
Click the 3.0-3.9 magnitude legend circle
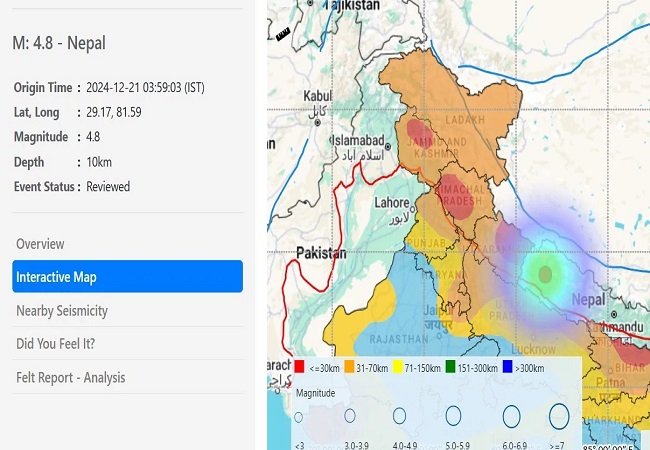coord(350,416)
